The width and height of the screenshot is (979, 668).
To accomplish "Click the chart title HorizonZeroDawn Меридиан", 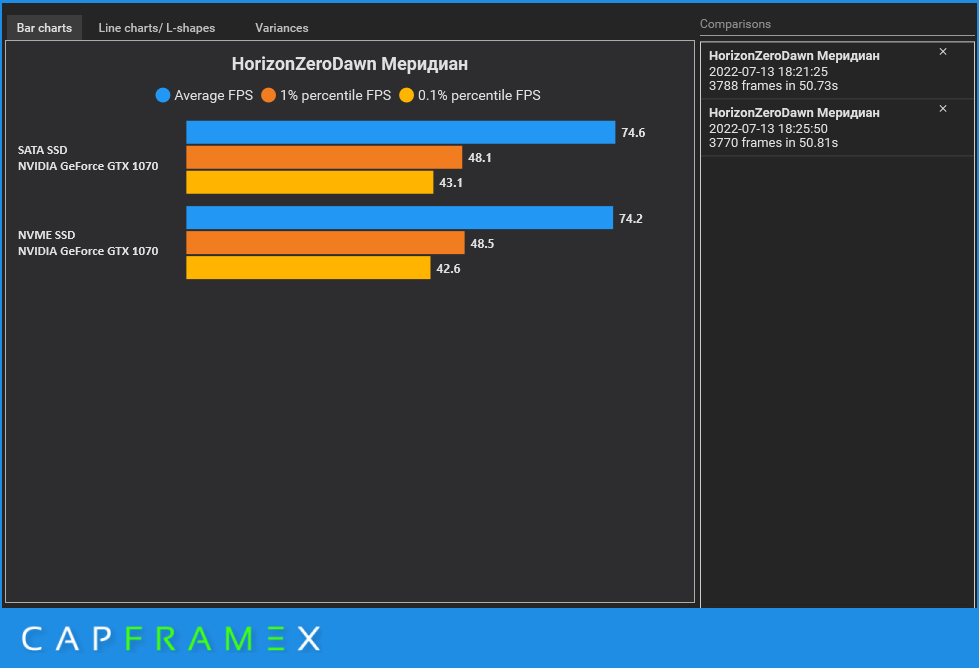I will [x=350, y=64].
